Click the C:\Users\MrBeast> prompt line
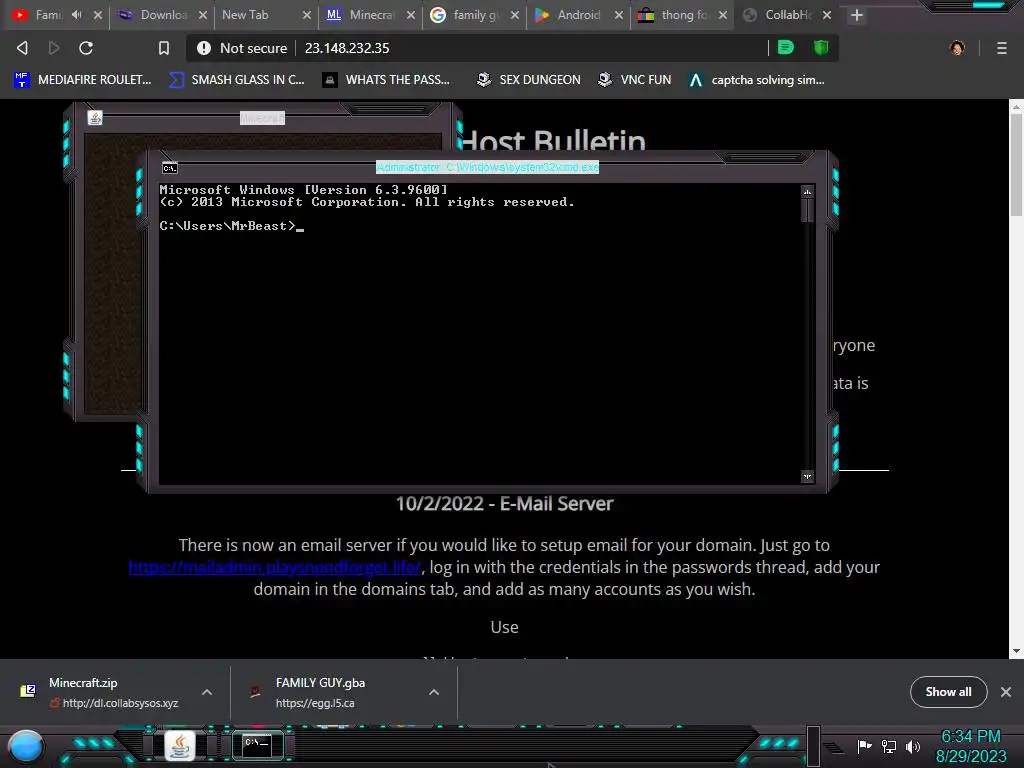Image resolution: width=1024 pixels, height=768 pixels. 231,226
